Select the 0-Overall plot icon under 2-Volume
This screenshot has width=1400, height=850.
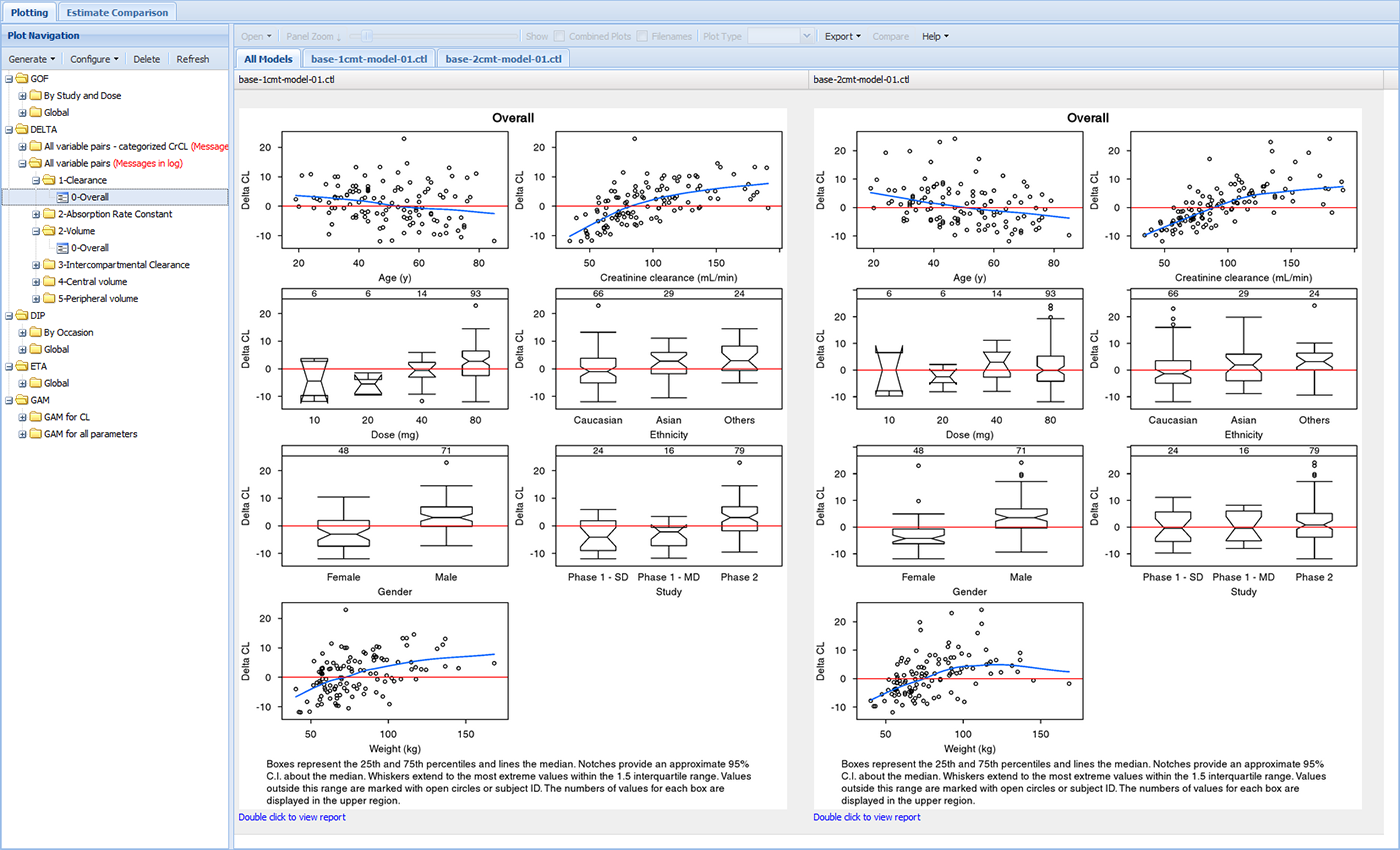62,247
